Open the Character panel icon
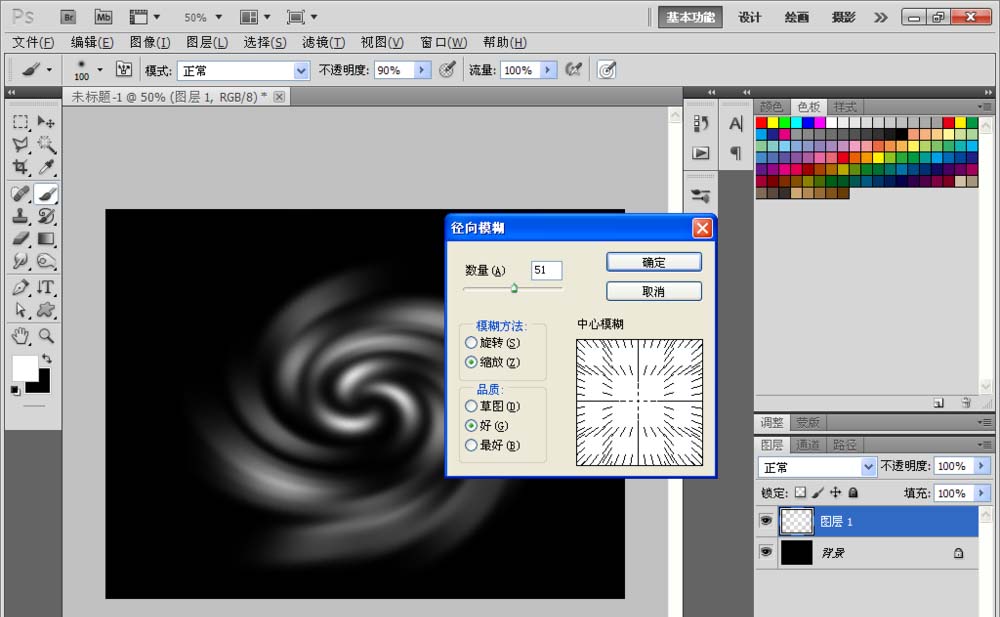 pos(735,124)
